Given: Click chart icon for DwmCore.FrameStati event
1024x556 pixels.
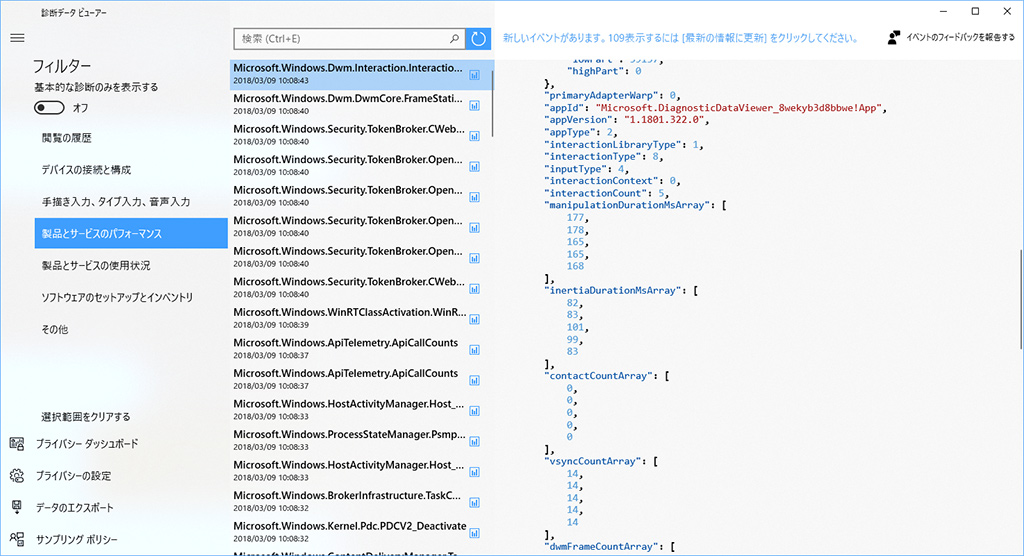Looking at the screenshot, I should point(475,106).
